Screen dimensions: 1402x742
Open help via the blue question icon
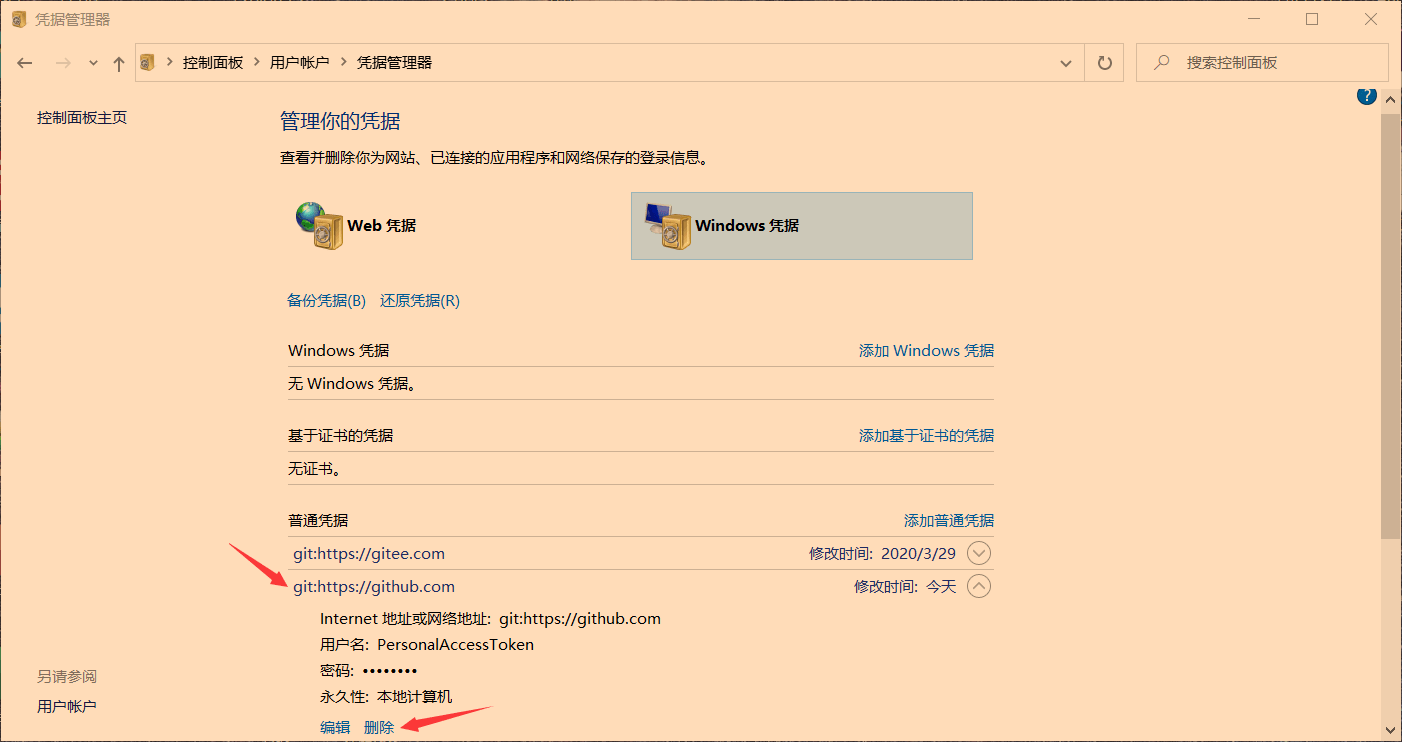click(1366, 96)
